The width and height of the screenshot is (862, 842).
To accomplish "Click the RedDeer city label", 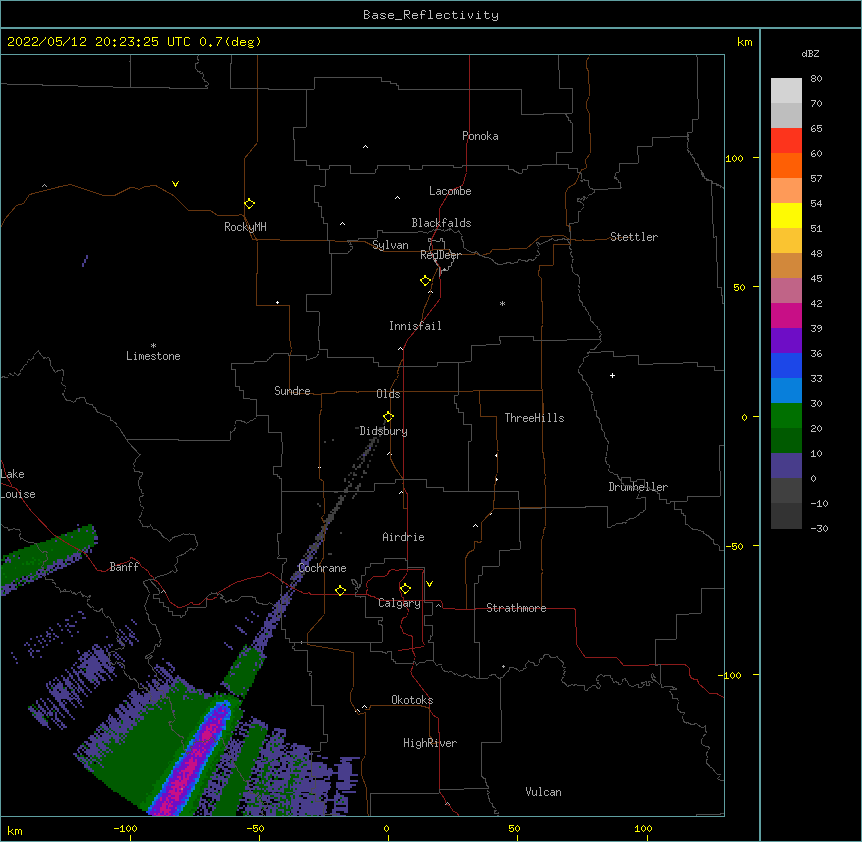I will click(440, 255).
